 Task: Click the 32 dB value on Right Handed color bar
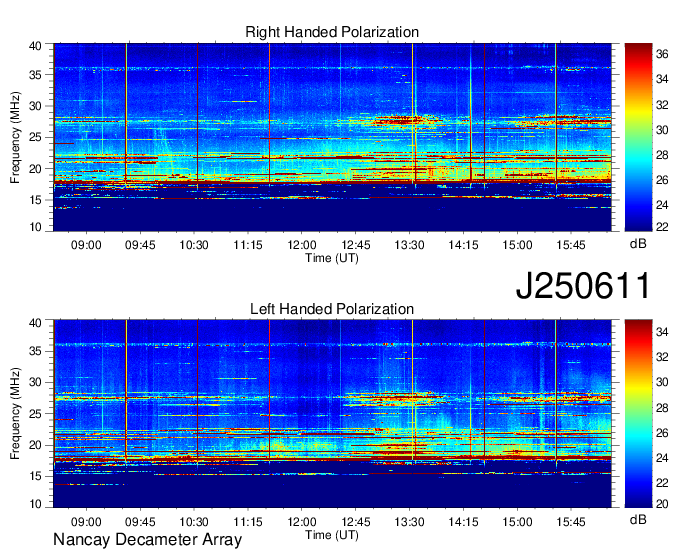point(662,105)
